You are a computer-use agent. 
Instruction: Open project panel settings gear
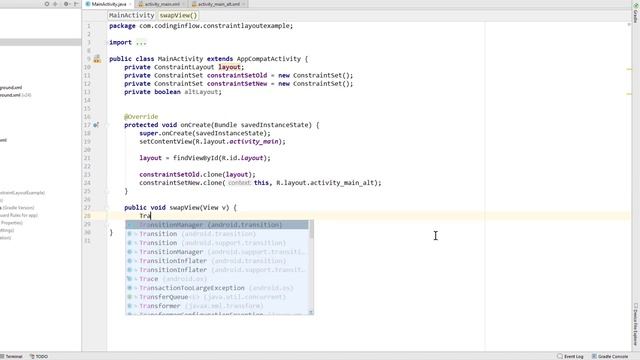[66, 4]
